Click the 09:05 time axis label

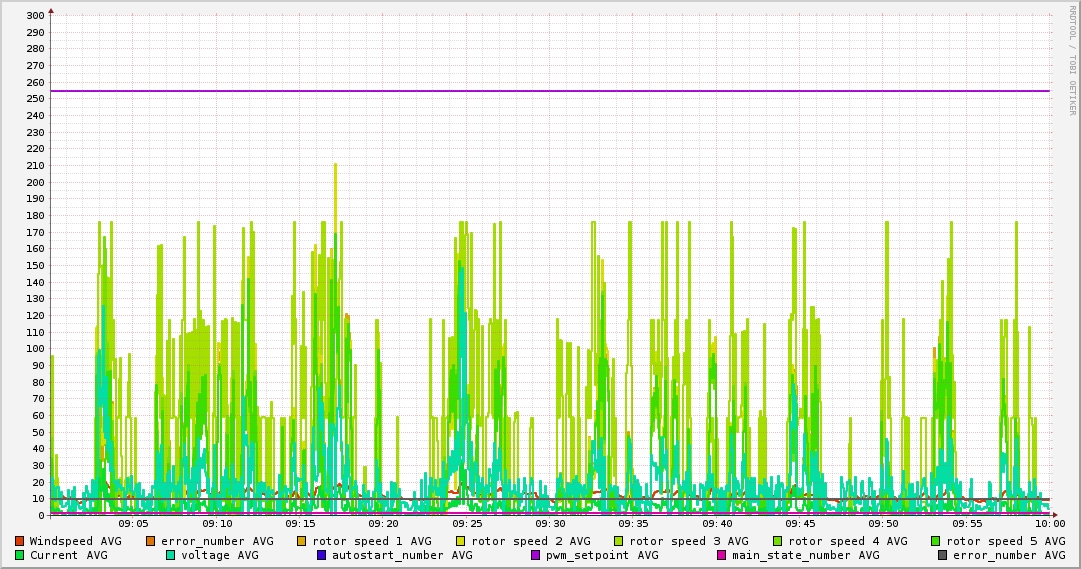(x=134, y=524)
